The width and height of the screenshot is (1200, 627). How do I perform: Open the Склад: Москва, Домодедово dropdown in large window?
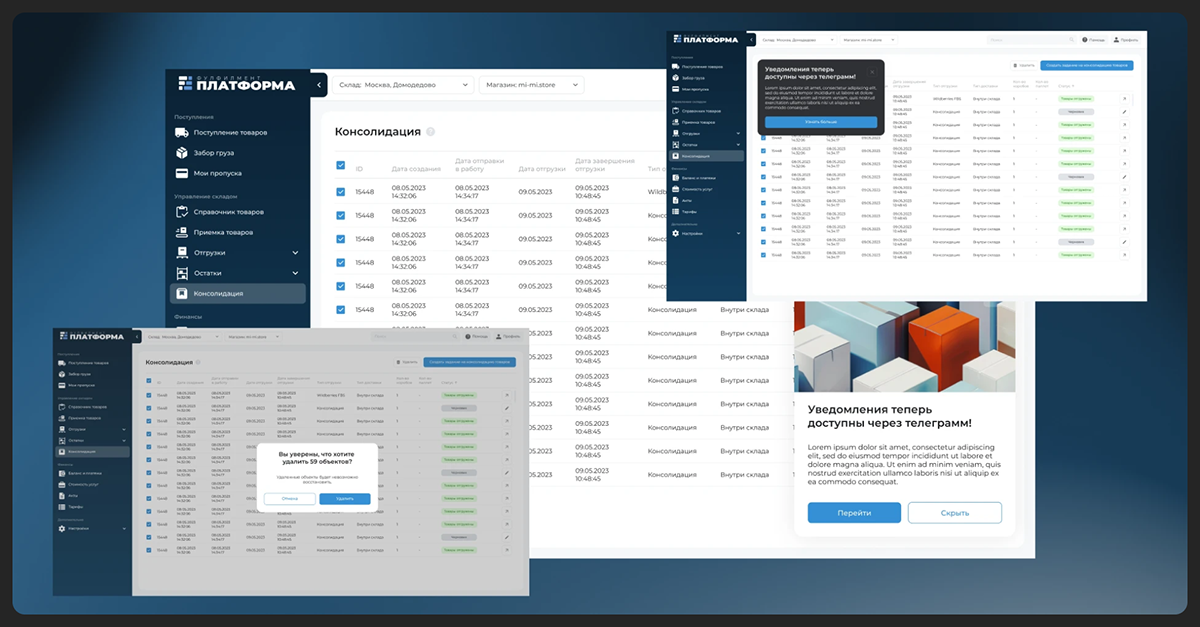click(401, 85)
